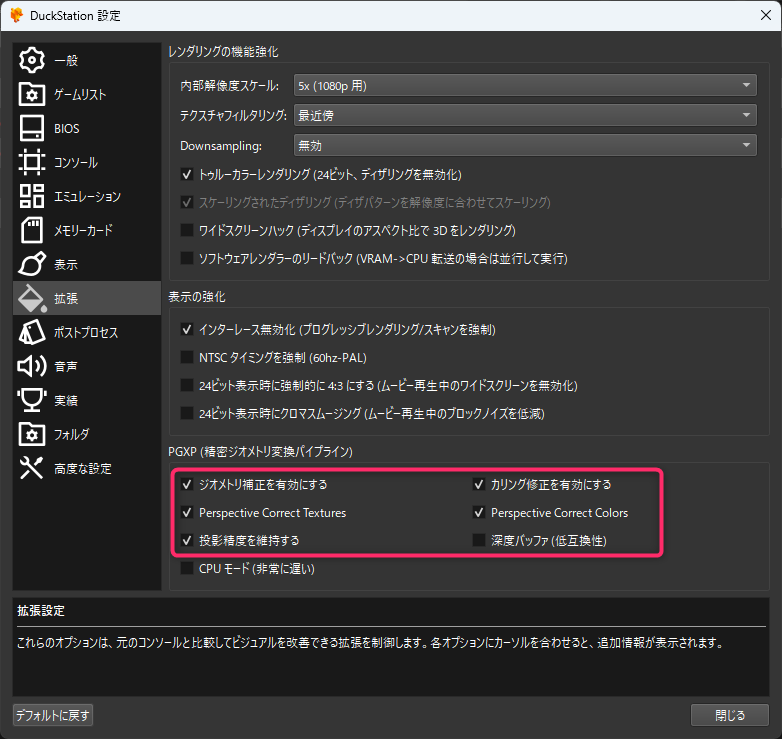Screen dimensions: 782x739
Task: Select the コンソール category
Action: (x=87, y=162)
